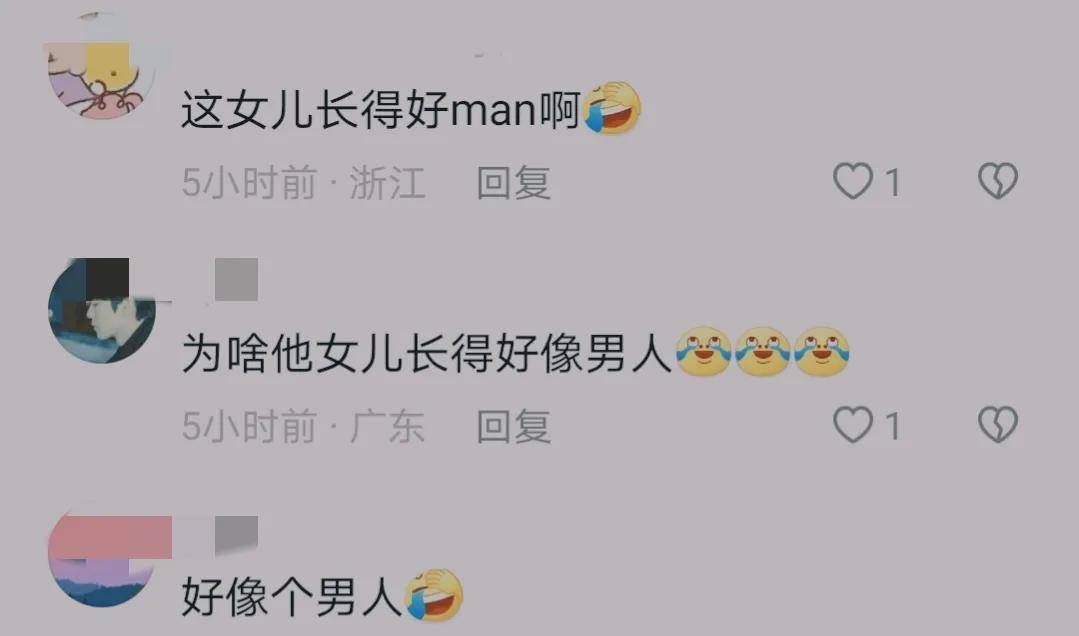Viewport: 1079px width, 636px height.
Task: Click first crying emoji in 广东 comment
Action: [x=703, y=352]
